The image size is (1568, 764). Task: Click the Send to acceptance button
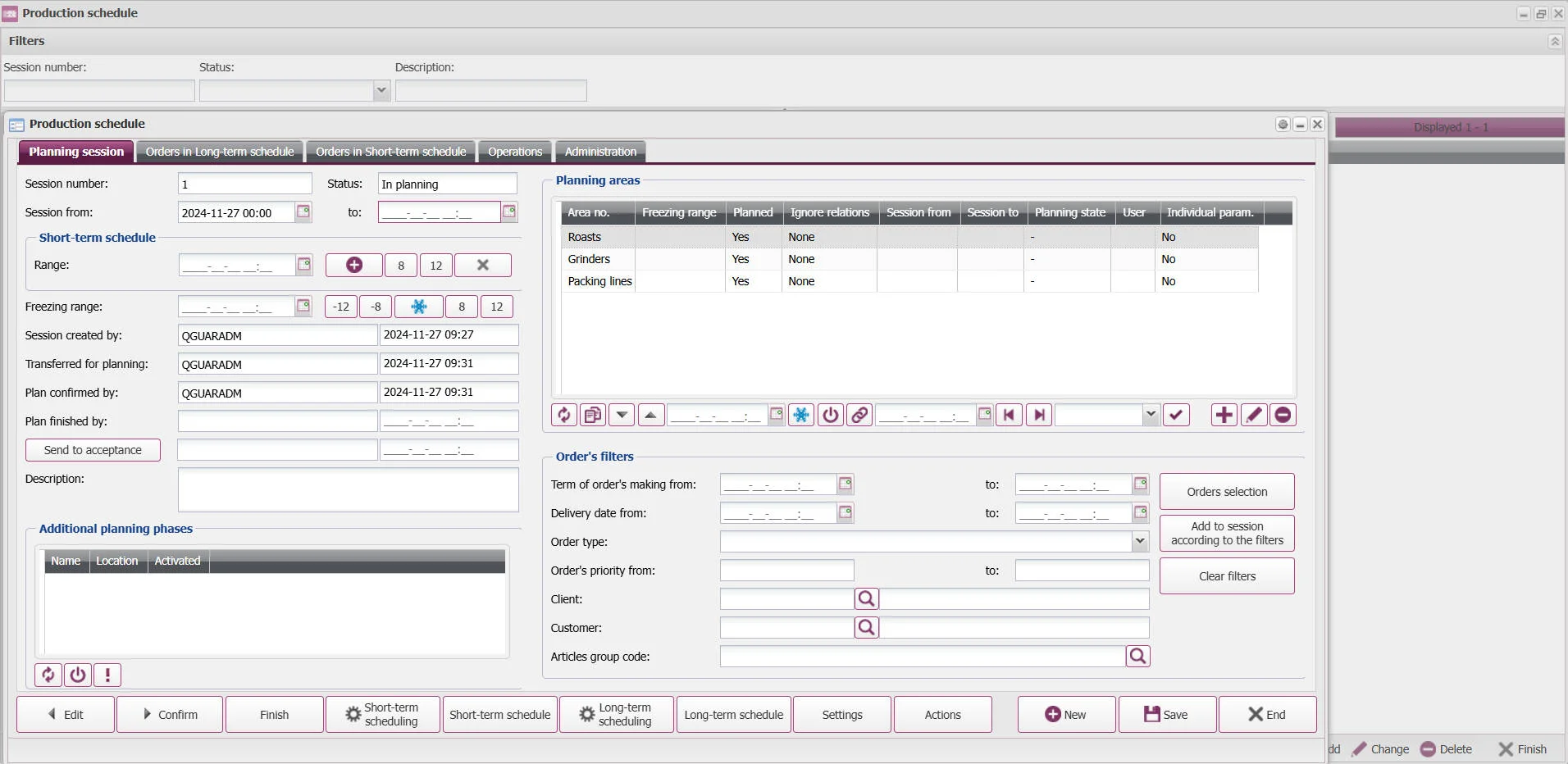pyautogui.click(x=93, y=450)
